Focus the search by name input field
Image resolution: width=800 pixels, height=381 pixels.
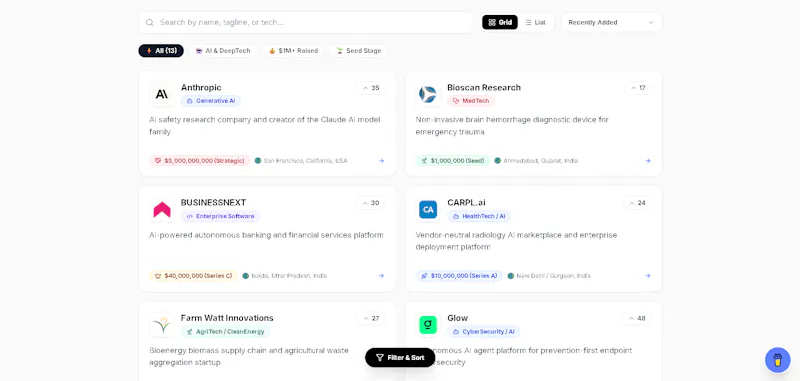306,22
